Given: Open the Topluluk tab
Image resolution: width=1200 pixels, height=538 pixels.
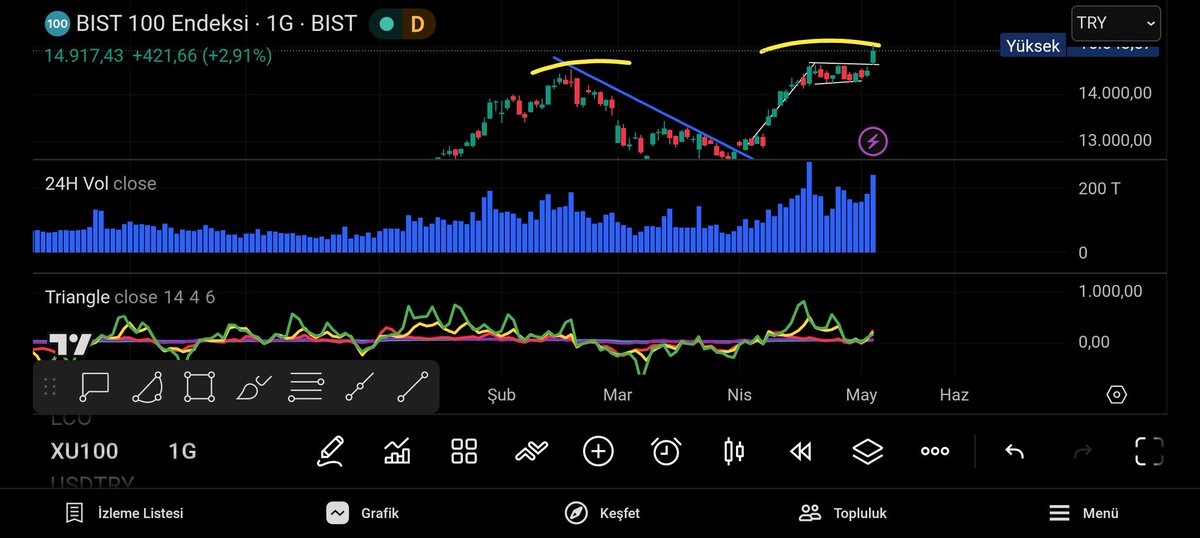Looking at the screenshot, I should pos(843,513).
